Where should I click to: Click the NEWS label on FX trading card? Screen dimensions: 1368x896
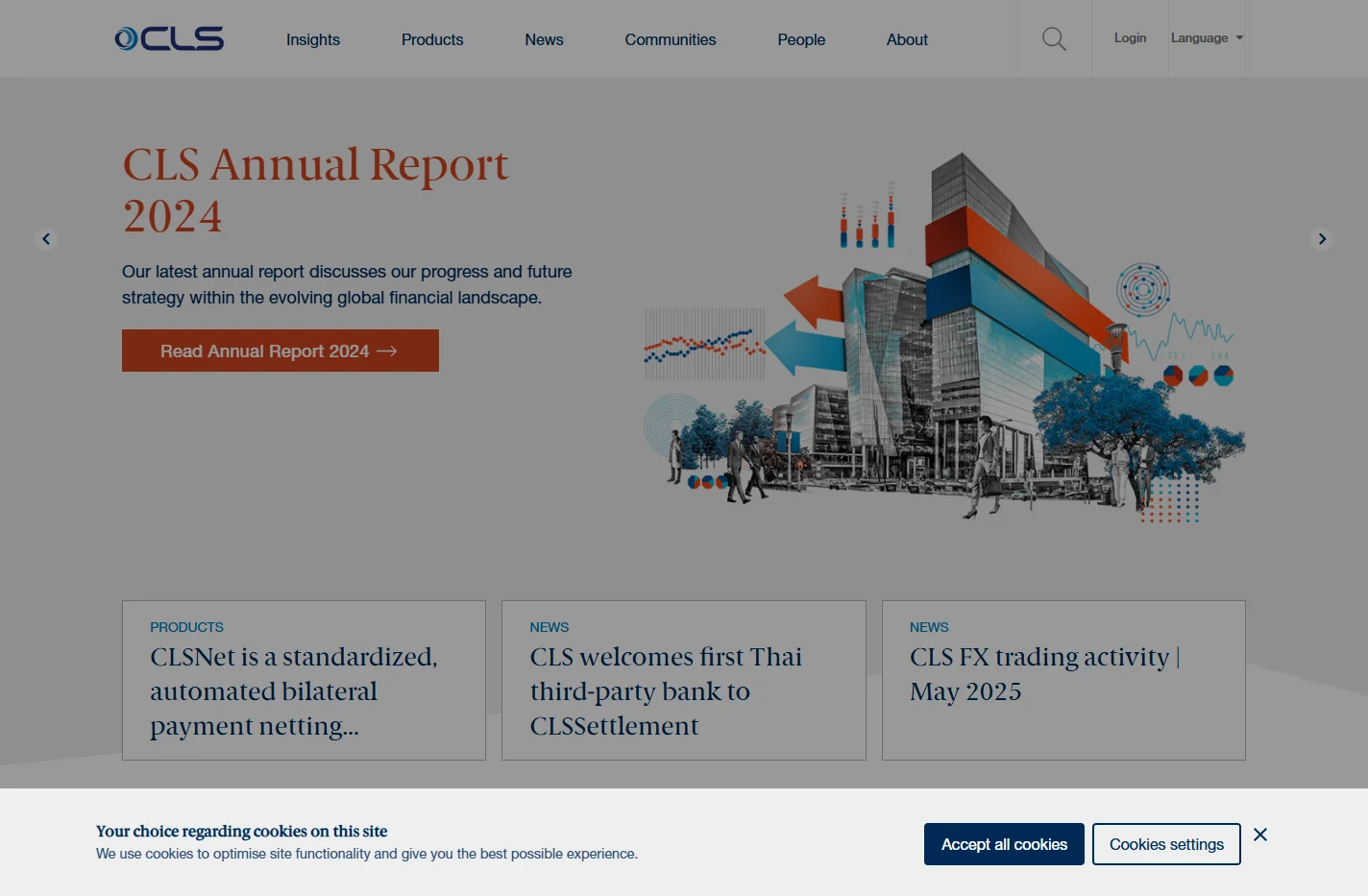(929, 627)
